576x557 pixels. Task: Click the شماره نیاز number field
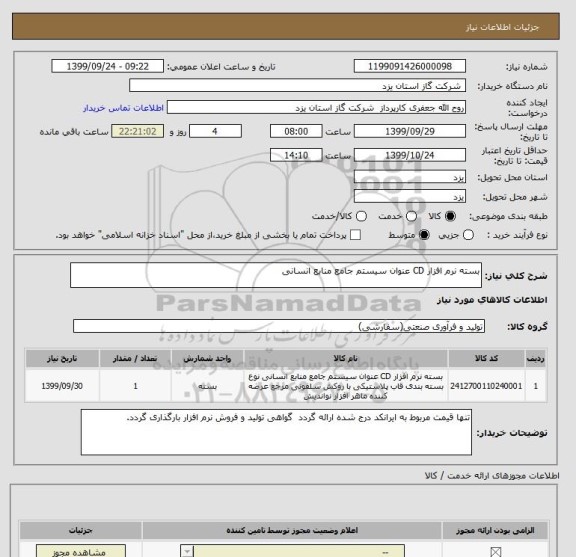pos(410,67)
